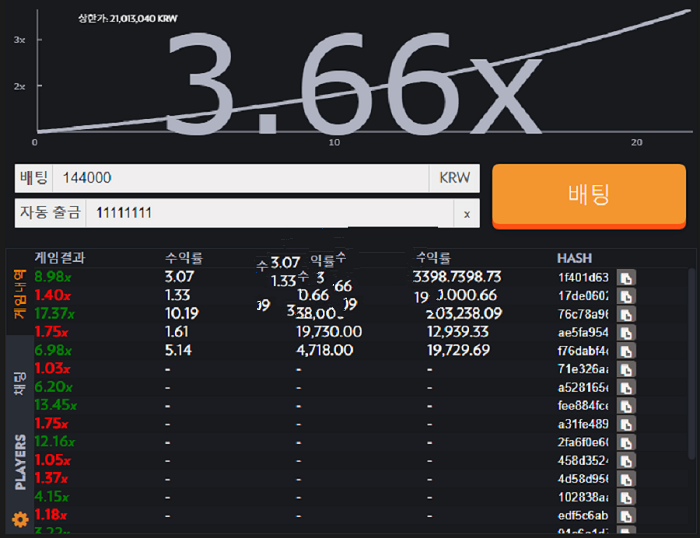This screenshot has height=538, width=700.
Task: Click the 19,729.69 value cell
Action: click(x=458, y=350)
